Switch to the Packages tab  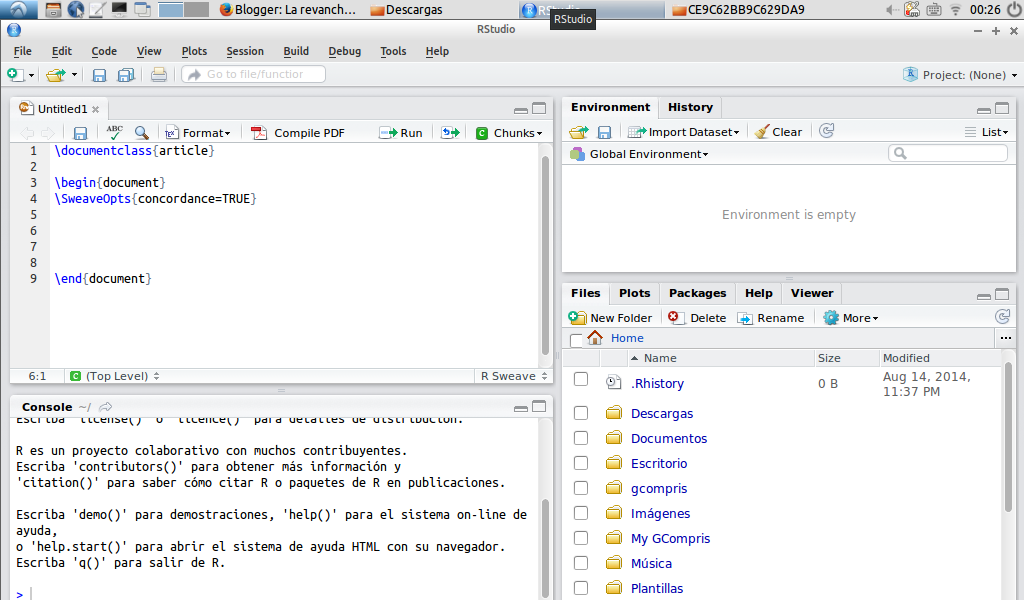[x=697, y=293]
